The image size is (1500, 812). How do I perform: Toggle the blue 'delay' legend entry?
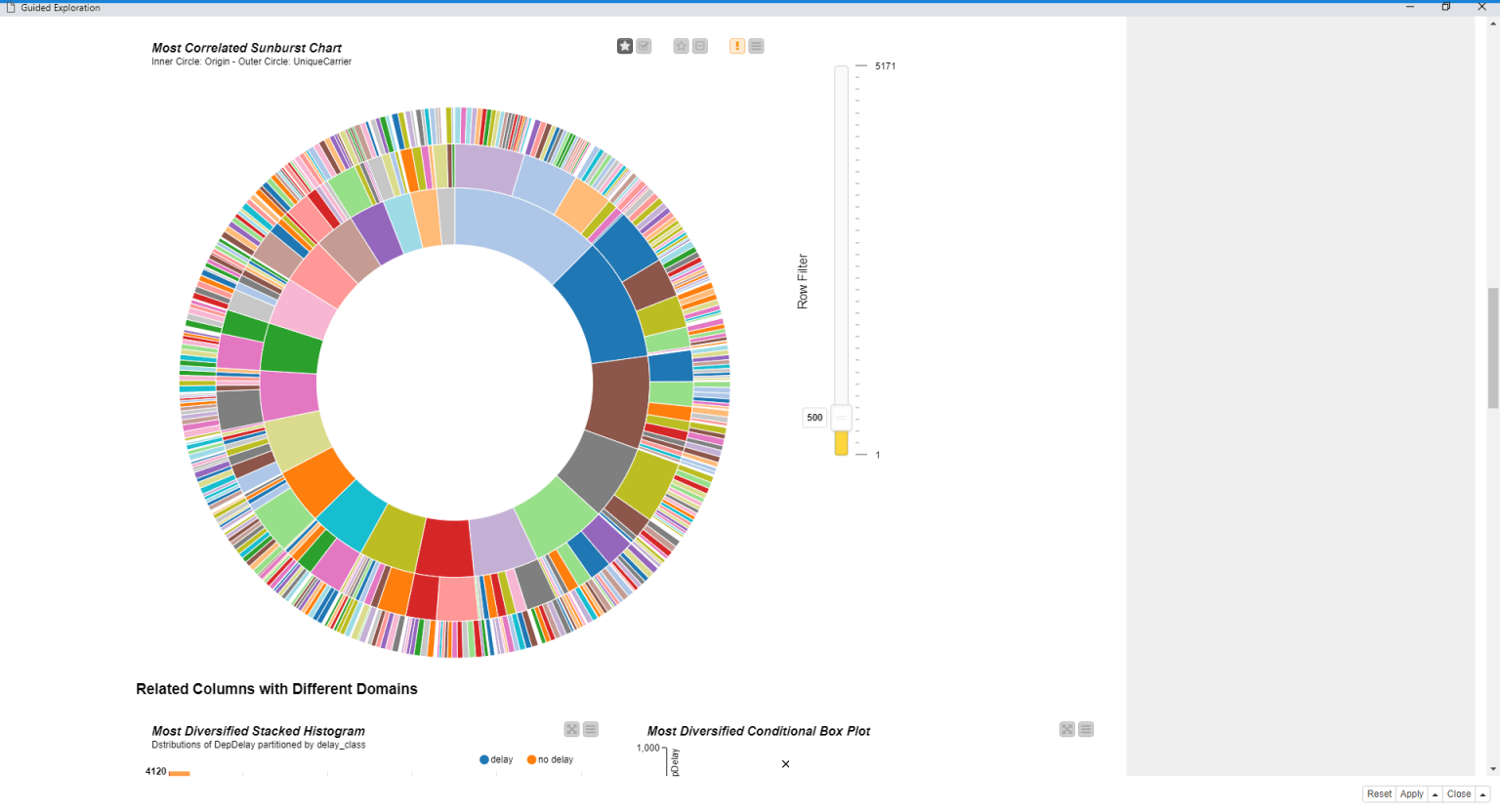click(x=496, y=759)
